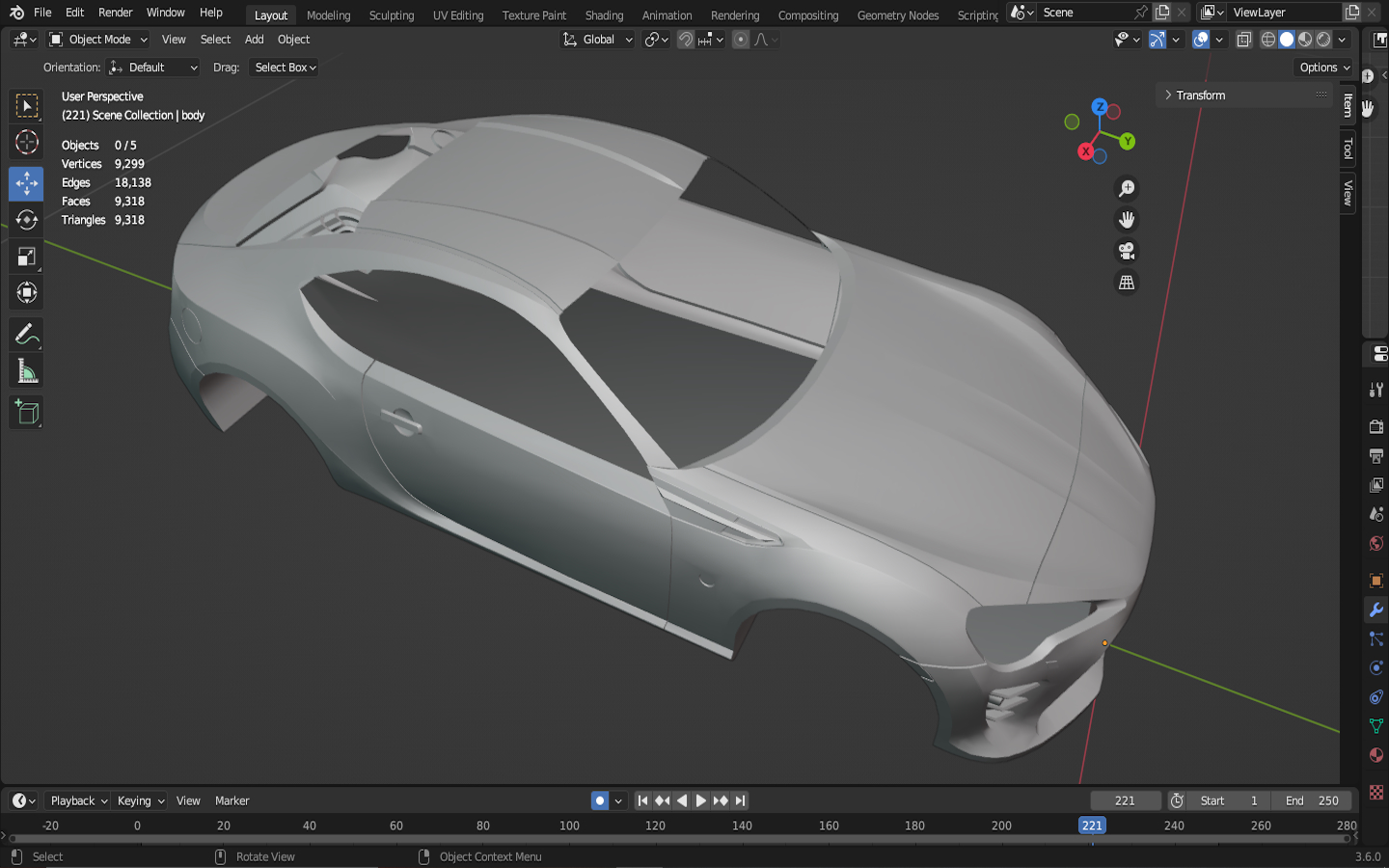Open the pivot point dropdown
Viewport: 1389px width, 868px height.
tap(657, 40)
